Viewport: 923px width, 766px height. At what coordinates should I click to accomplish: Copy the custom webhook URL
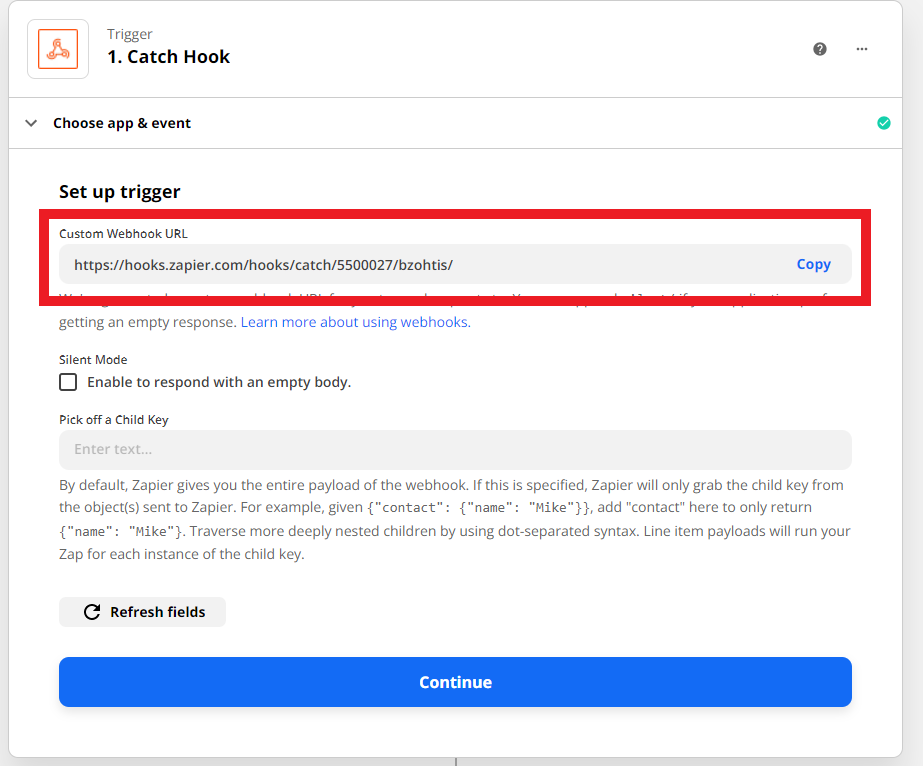814,264
